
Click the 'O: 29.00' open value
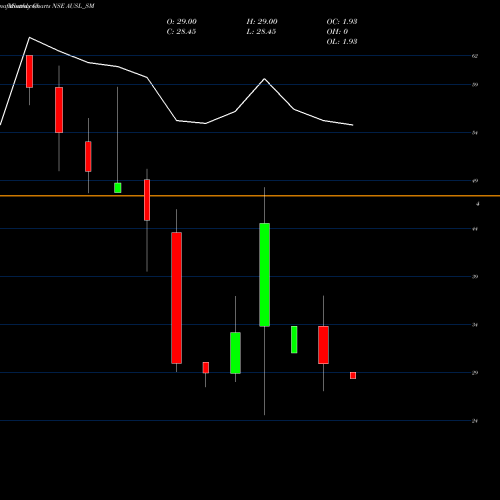182,22
